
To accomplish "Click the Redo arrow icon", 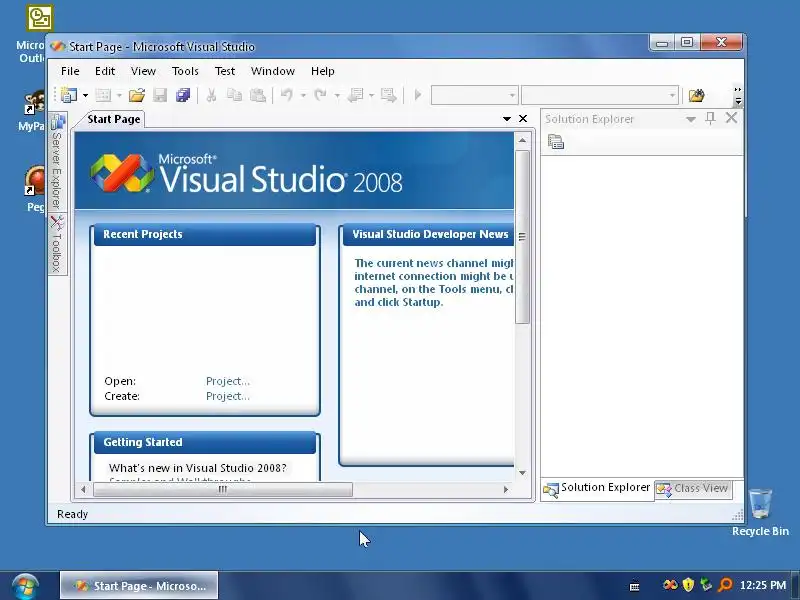I will tap(320, 95).
